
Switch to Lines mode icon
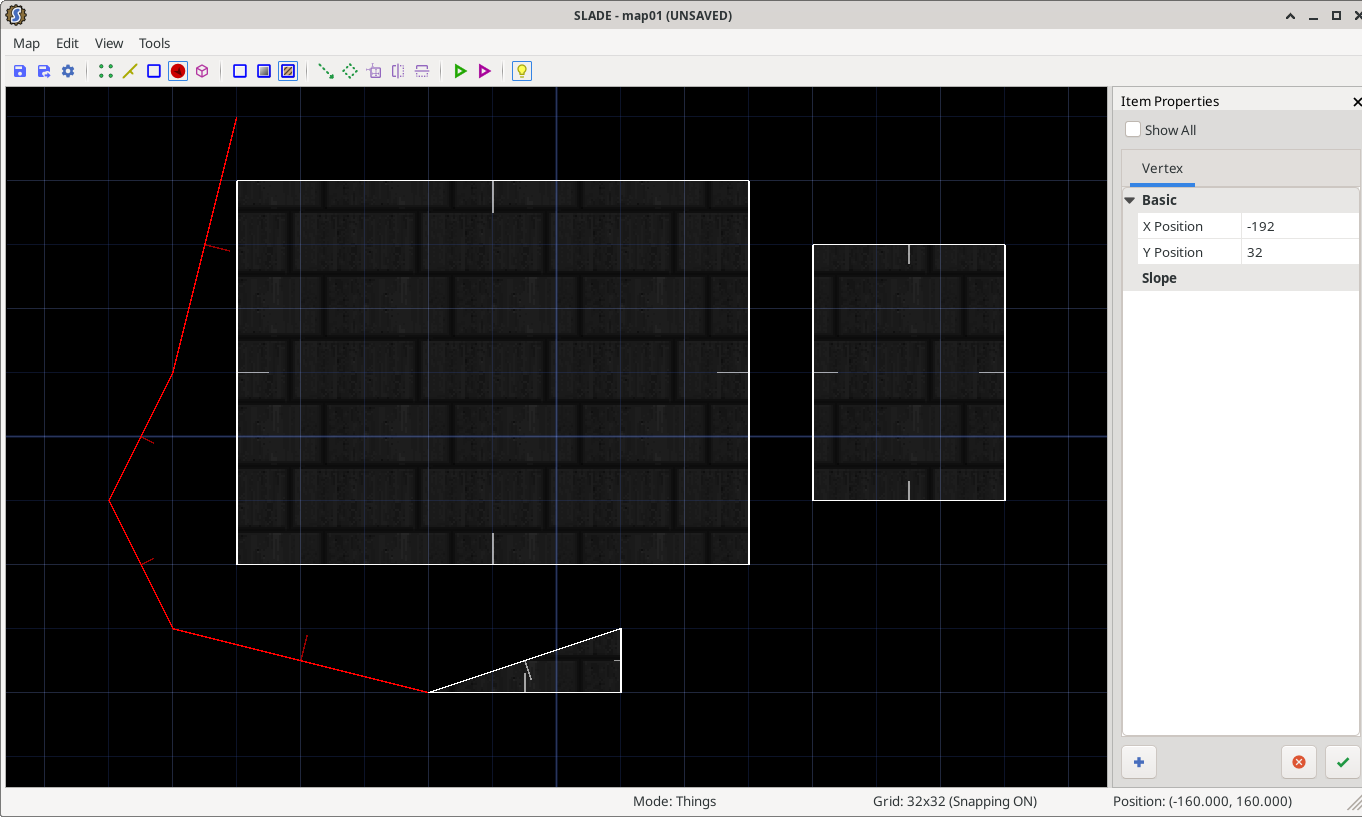pyautogui.click(x=130, y=71)
